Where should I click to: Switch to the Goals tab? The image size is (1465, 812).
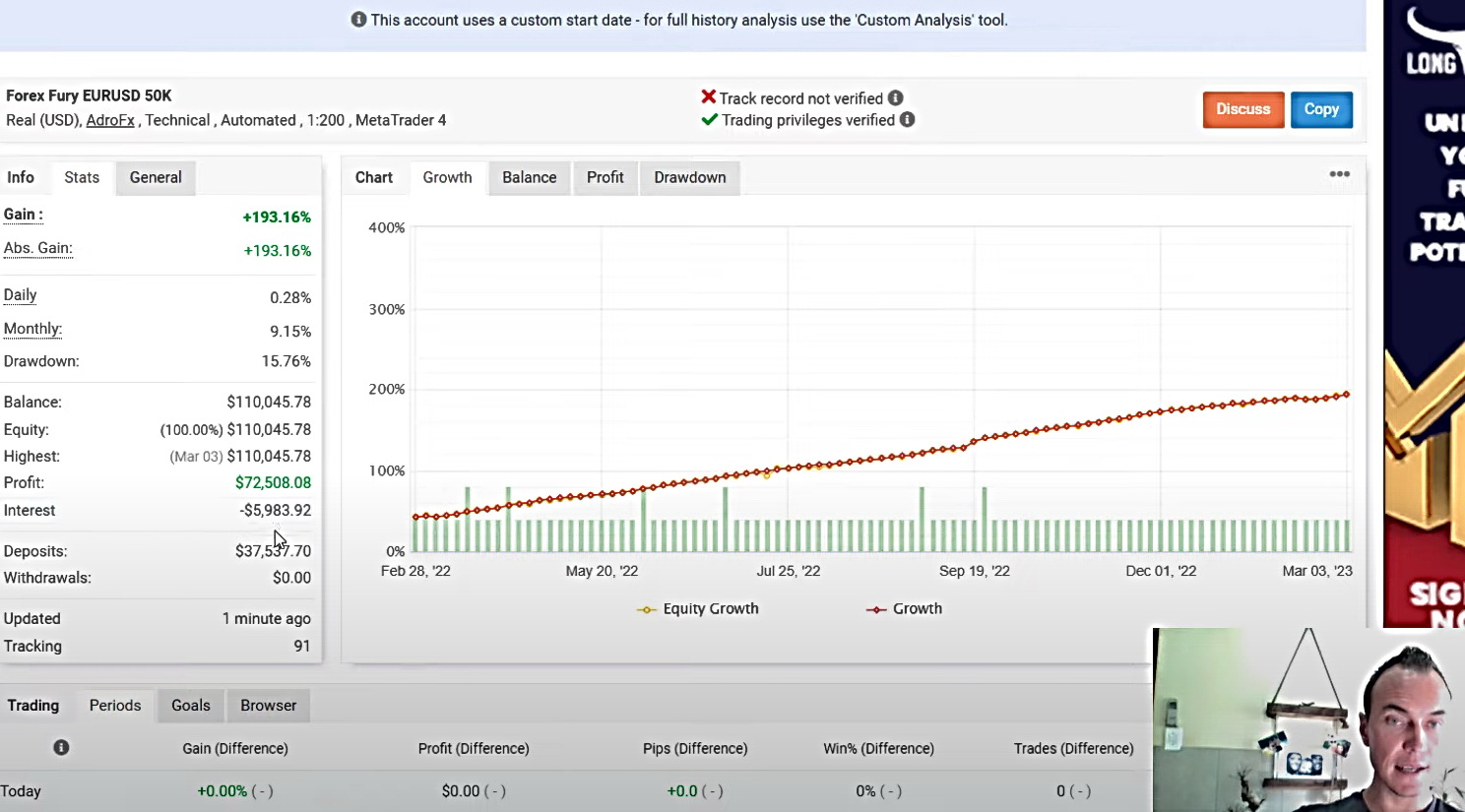tap(191, 705)
